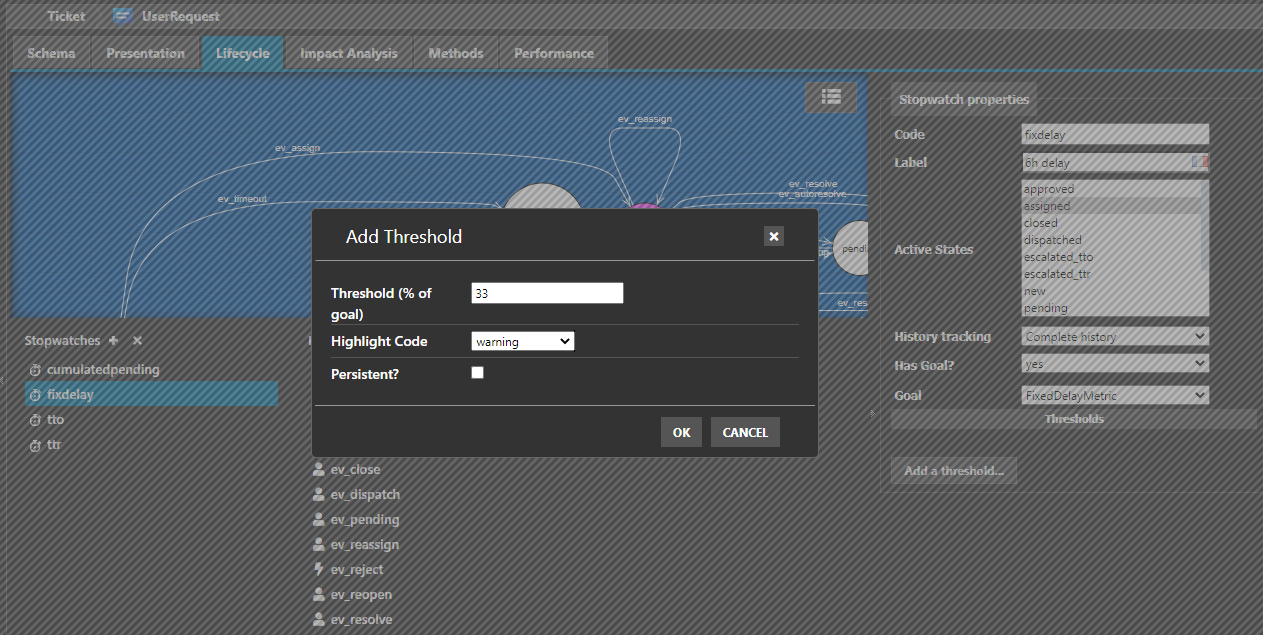The height and width of the screenshot is (635, 1263).
Task: Click the delete stopwatch X icon
Action: (137, 341)
